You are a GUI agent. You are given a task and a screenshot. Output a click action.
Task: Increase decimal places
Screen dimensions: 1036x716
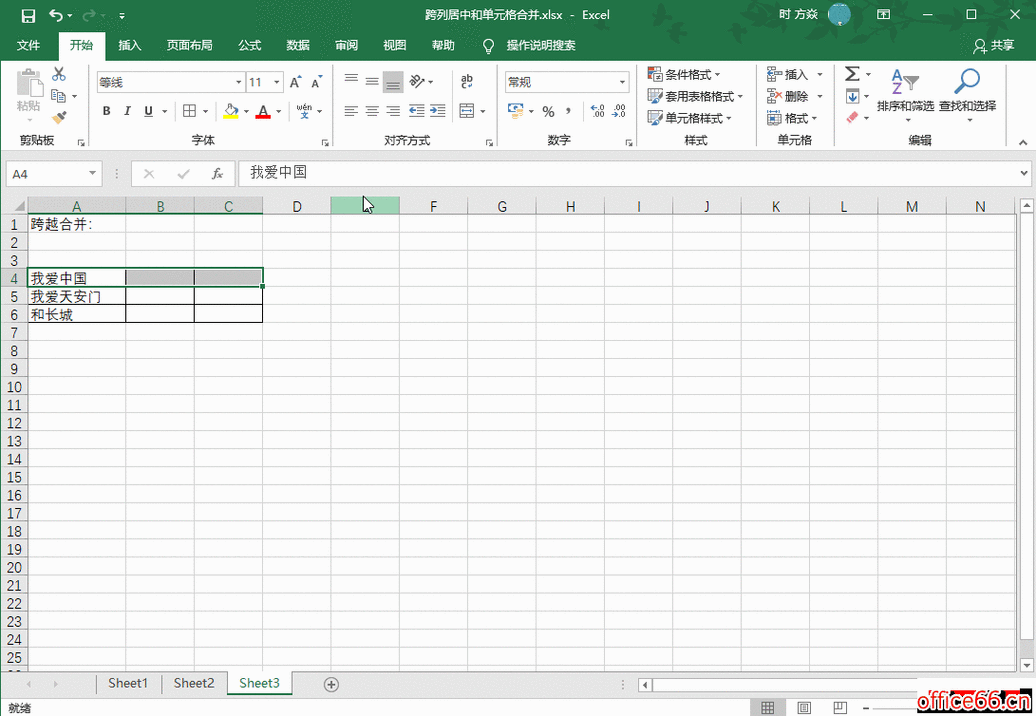click(x=598, y=111)
